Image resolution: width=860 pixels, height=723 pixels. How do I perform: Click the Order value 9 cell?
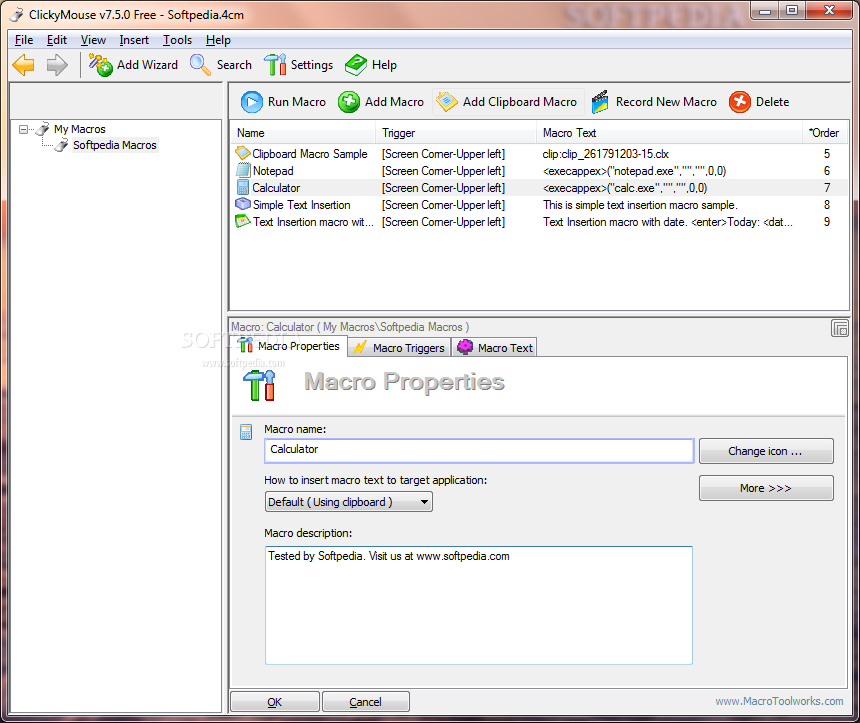pyautogui.click(x=827, y=222)
